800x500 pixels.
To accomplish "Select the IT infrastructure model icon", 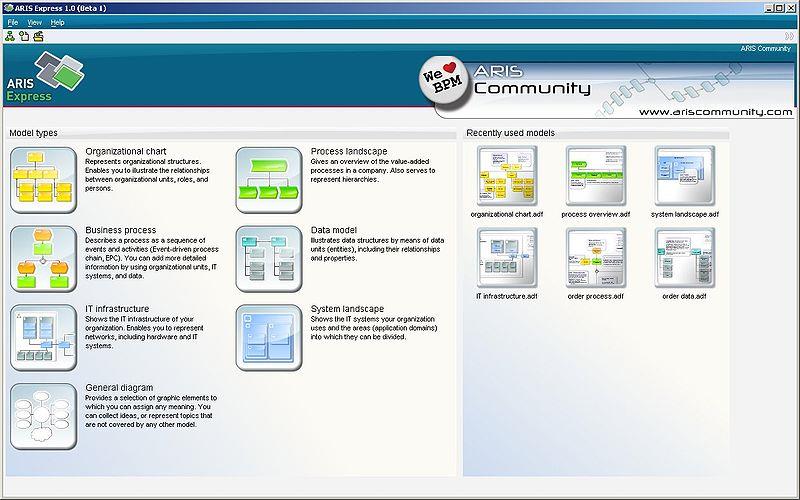I will [43, 337].
